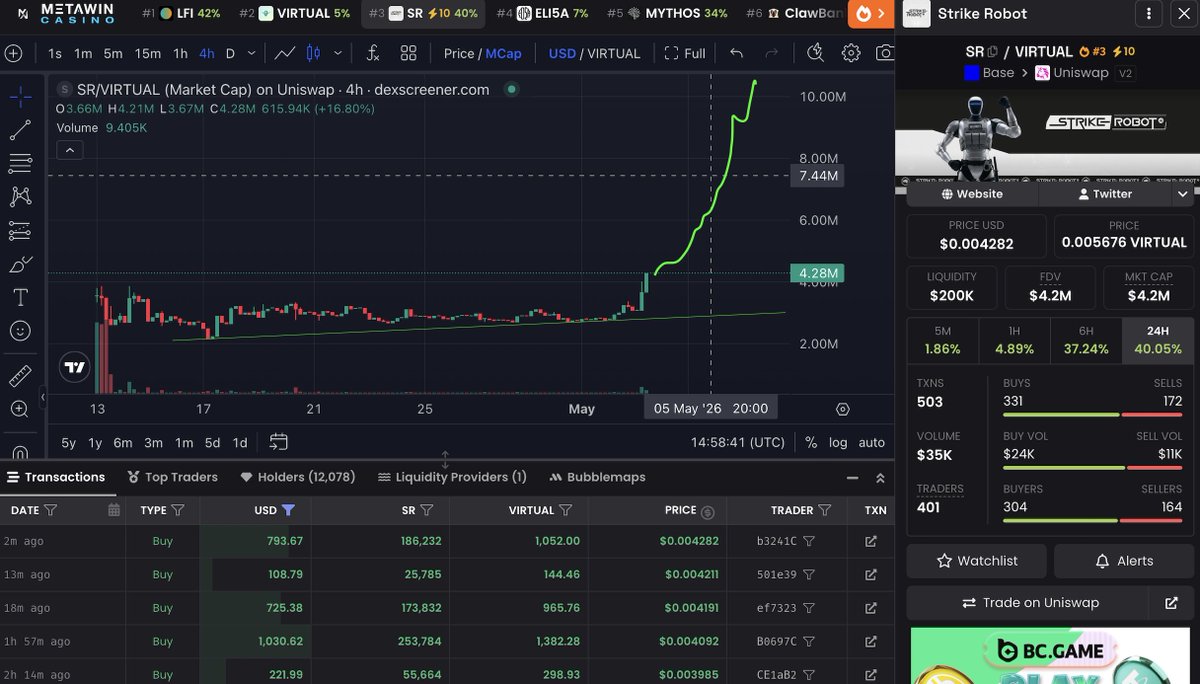This screenshot has height=684, width=1200.
Task: Open chart settings gear
Action: (x=851, y=53)
